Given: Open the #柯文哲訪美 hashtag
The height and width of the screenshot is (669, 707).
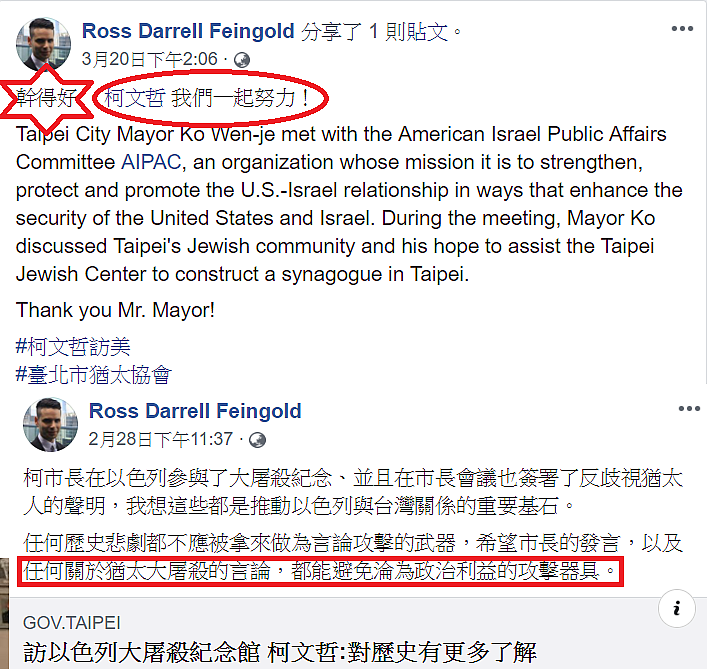Looking at the screenshot, I should (73, 347).
